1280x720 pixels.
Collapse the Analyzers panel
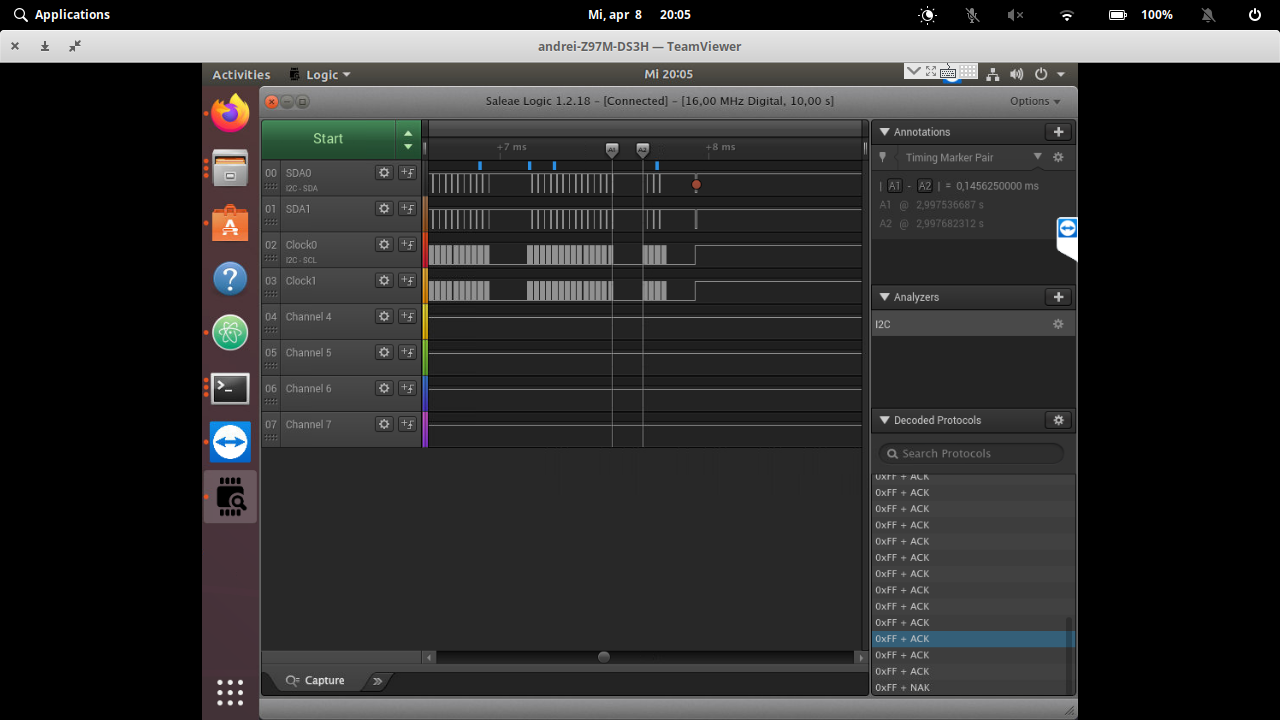point(884,297)
